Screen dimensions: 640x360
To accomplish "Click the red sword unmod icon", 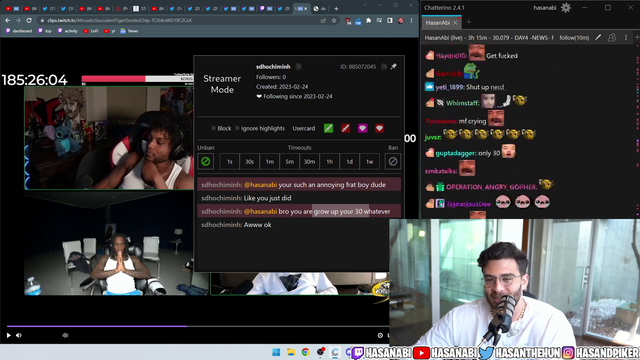I will (345, 128).
